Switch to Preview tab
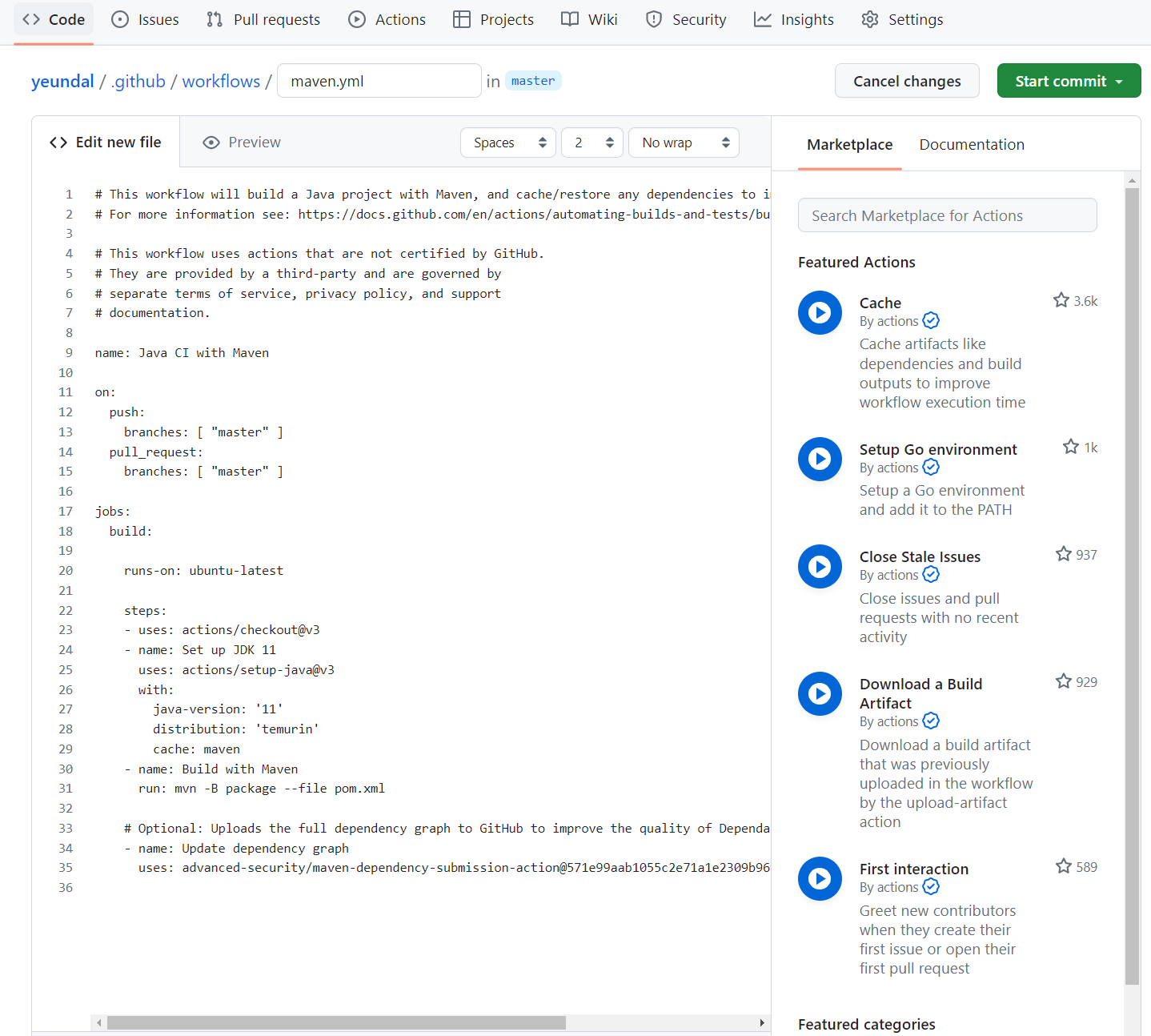1151x1036 pixels. coord(242,143)
